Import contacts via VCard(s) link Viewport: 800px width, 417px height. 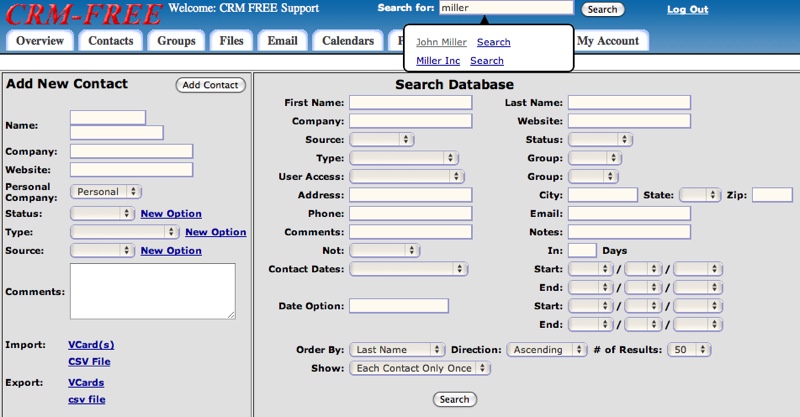click(91, 345)
